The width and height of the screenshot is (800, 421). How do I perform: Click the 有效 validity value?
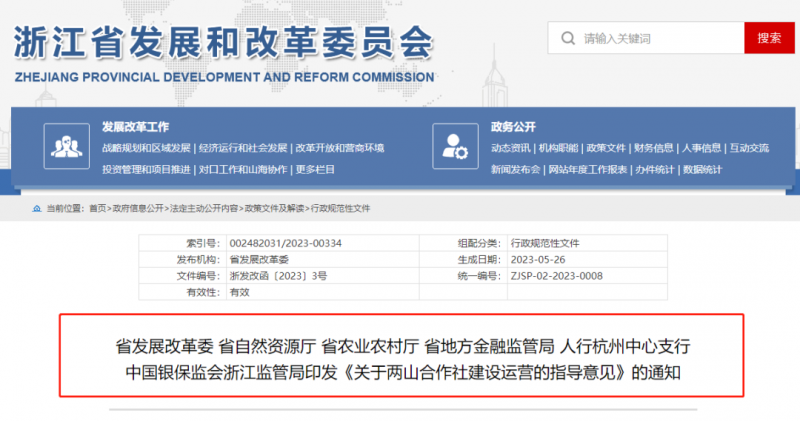(x=239, y=292)
